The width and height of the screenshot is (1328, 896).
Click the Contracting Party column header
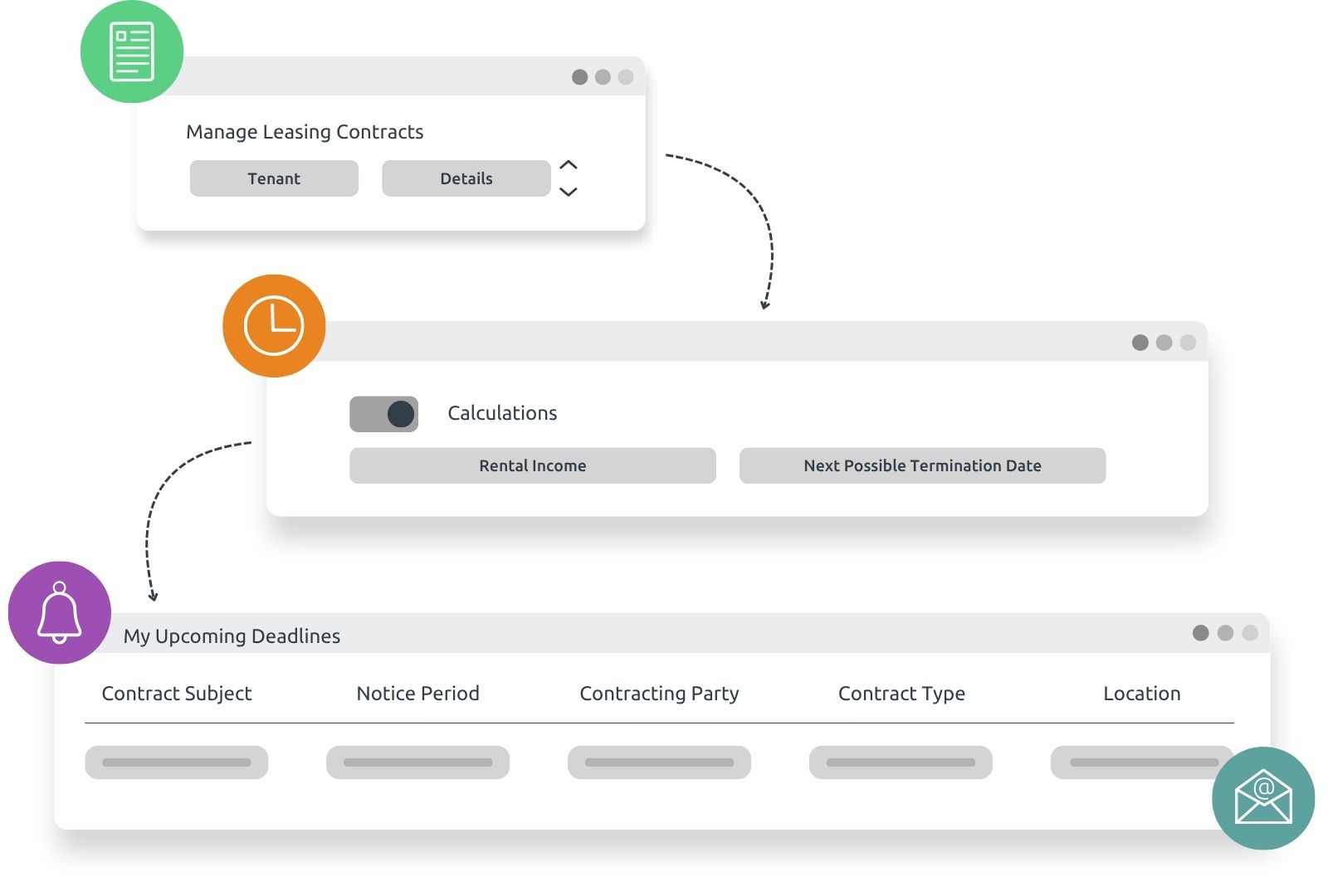659,694
